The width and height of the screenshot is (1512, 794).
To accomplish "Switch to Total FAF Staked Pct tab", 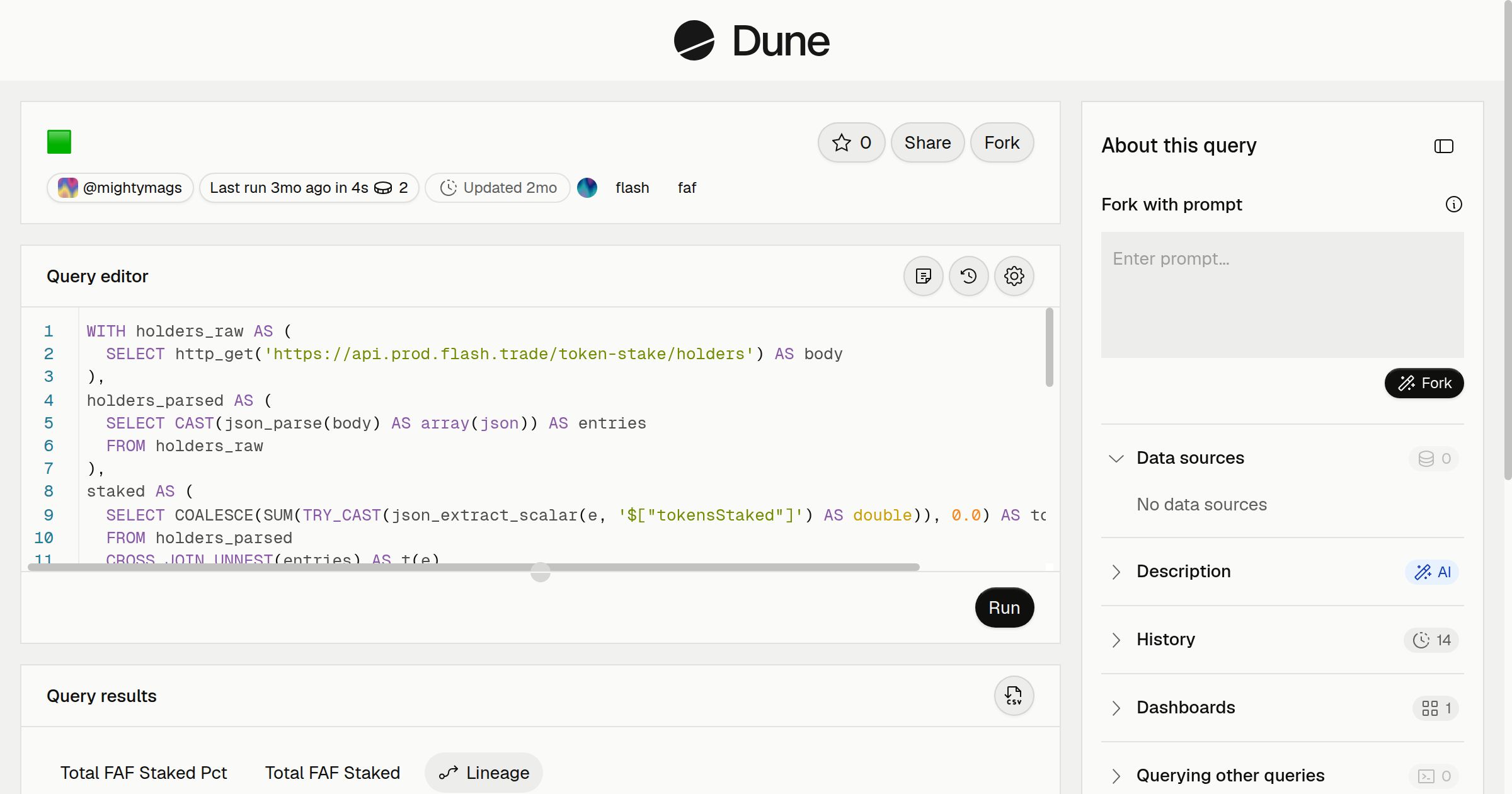I will coord(144,773).
